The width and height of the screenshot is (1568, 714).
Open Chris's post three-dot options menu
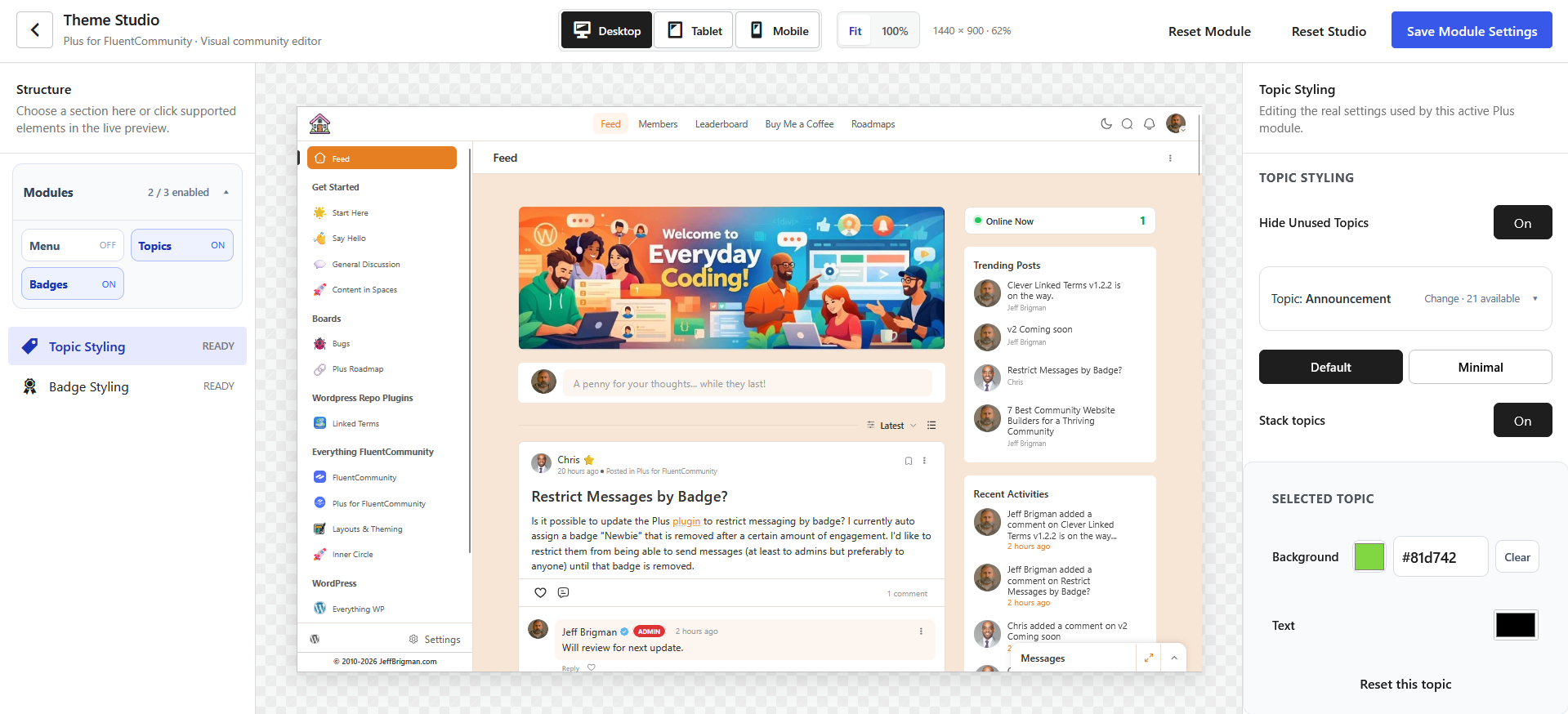pyautogui.click(x=924, y=461)
